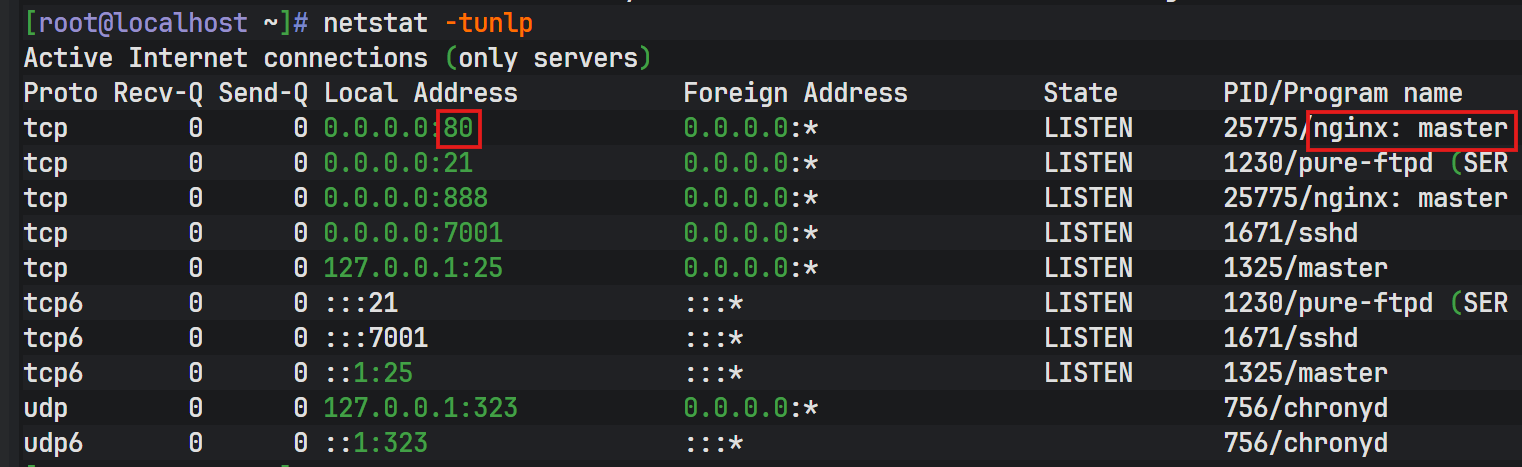Click the ::1:25 tcp6 local address
The height and width of the screenshot is (467, 1522).
[368, 373]
